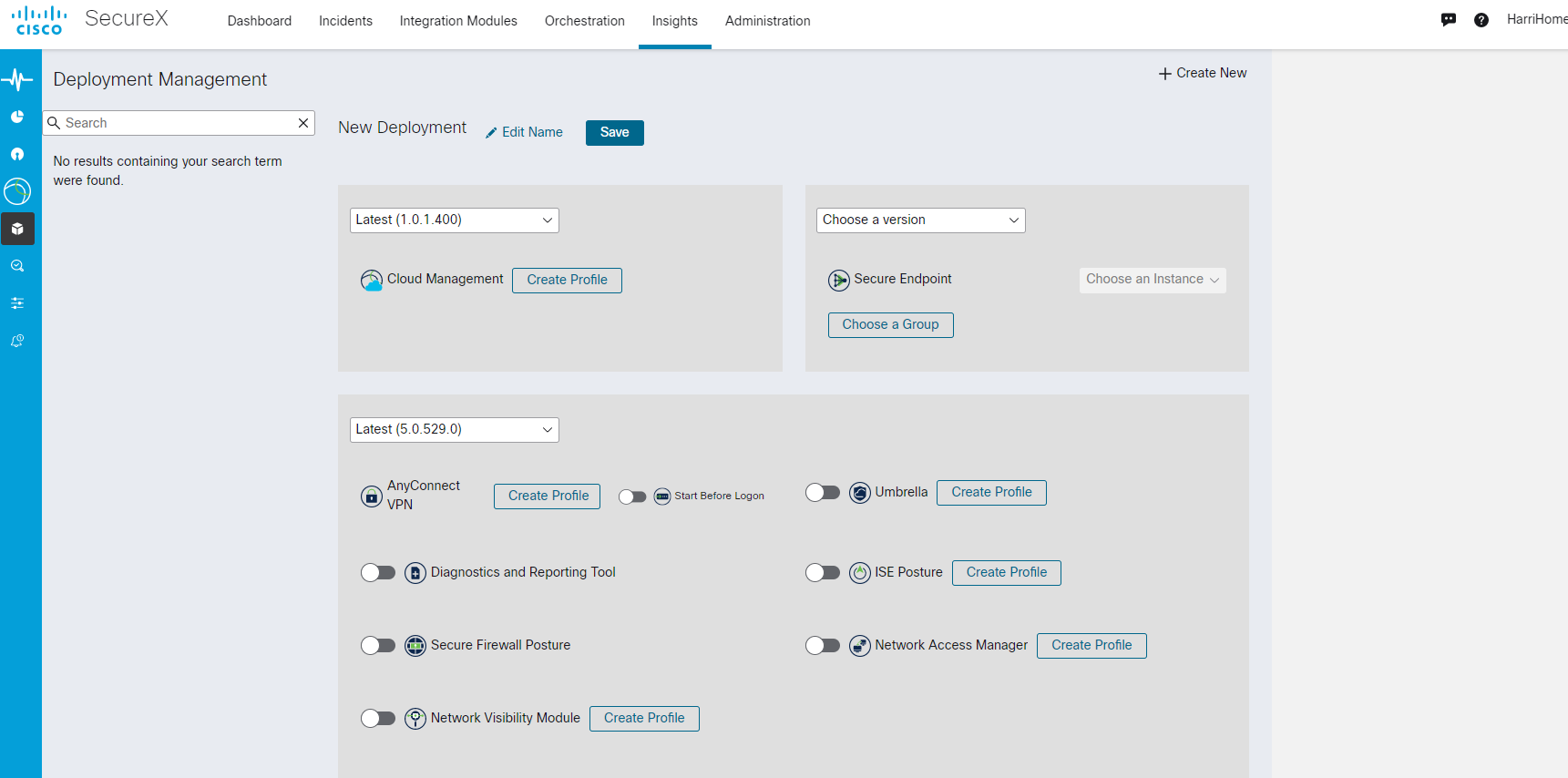Open the Choose a version dropdown
The width and height of the screenshot is (1568, 778).
click(x=921, y=220)
